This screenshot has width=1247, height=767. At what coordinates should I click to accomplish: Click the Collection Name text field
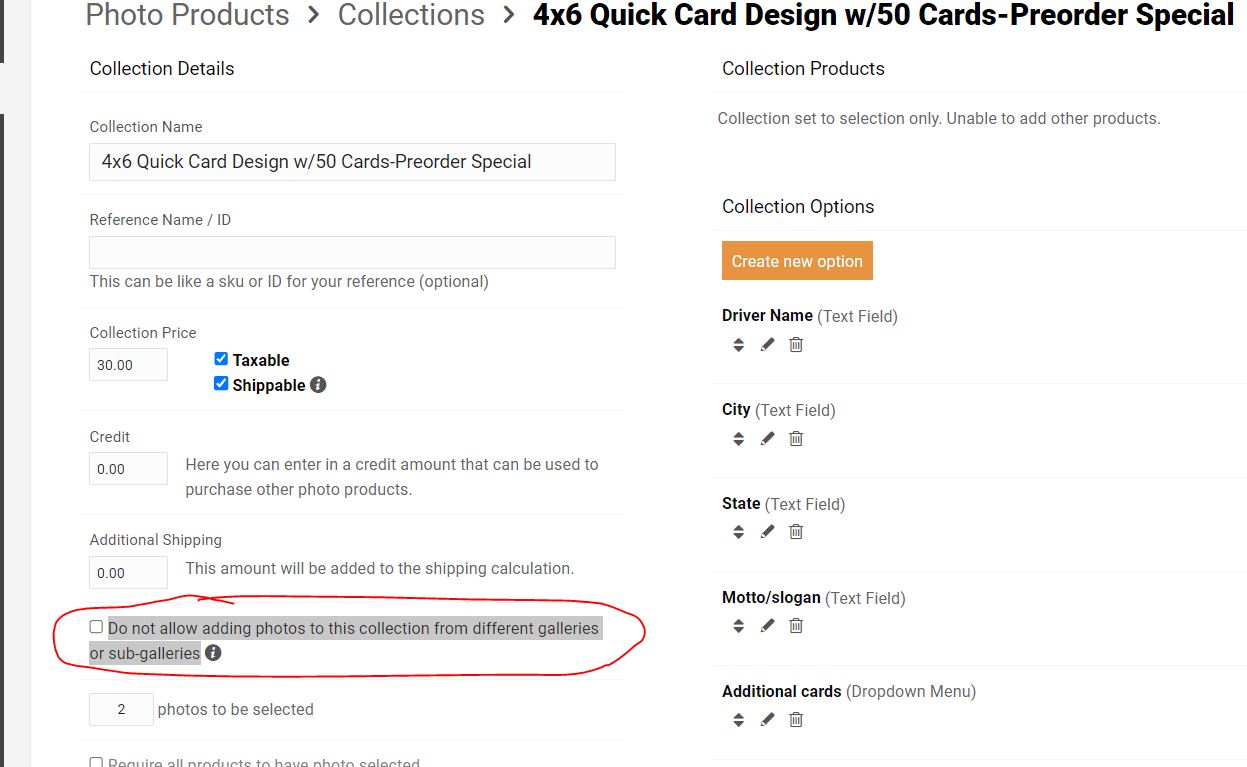352,162
